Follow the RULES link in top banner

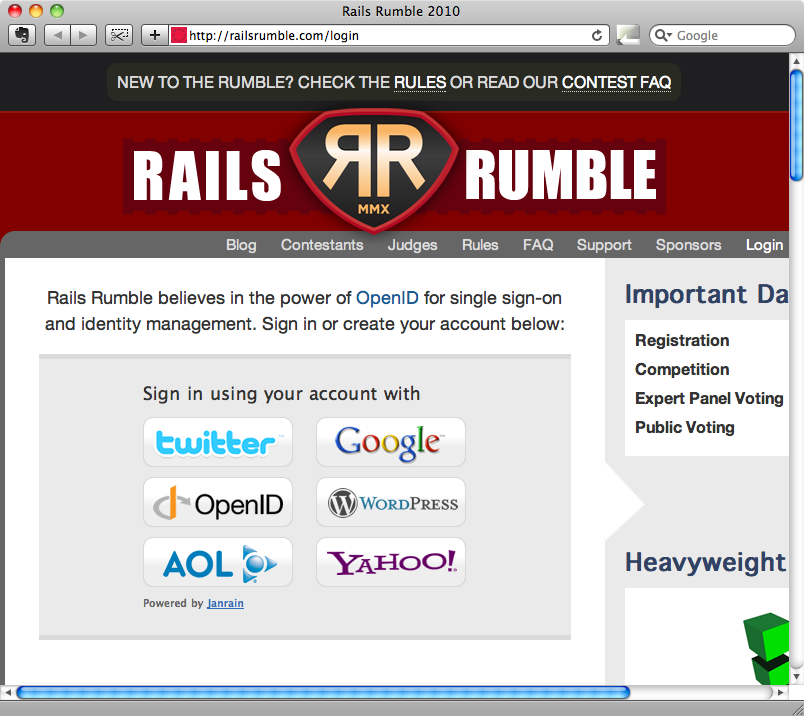tap(420, 82)
